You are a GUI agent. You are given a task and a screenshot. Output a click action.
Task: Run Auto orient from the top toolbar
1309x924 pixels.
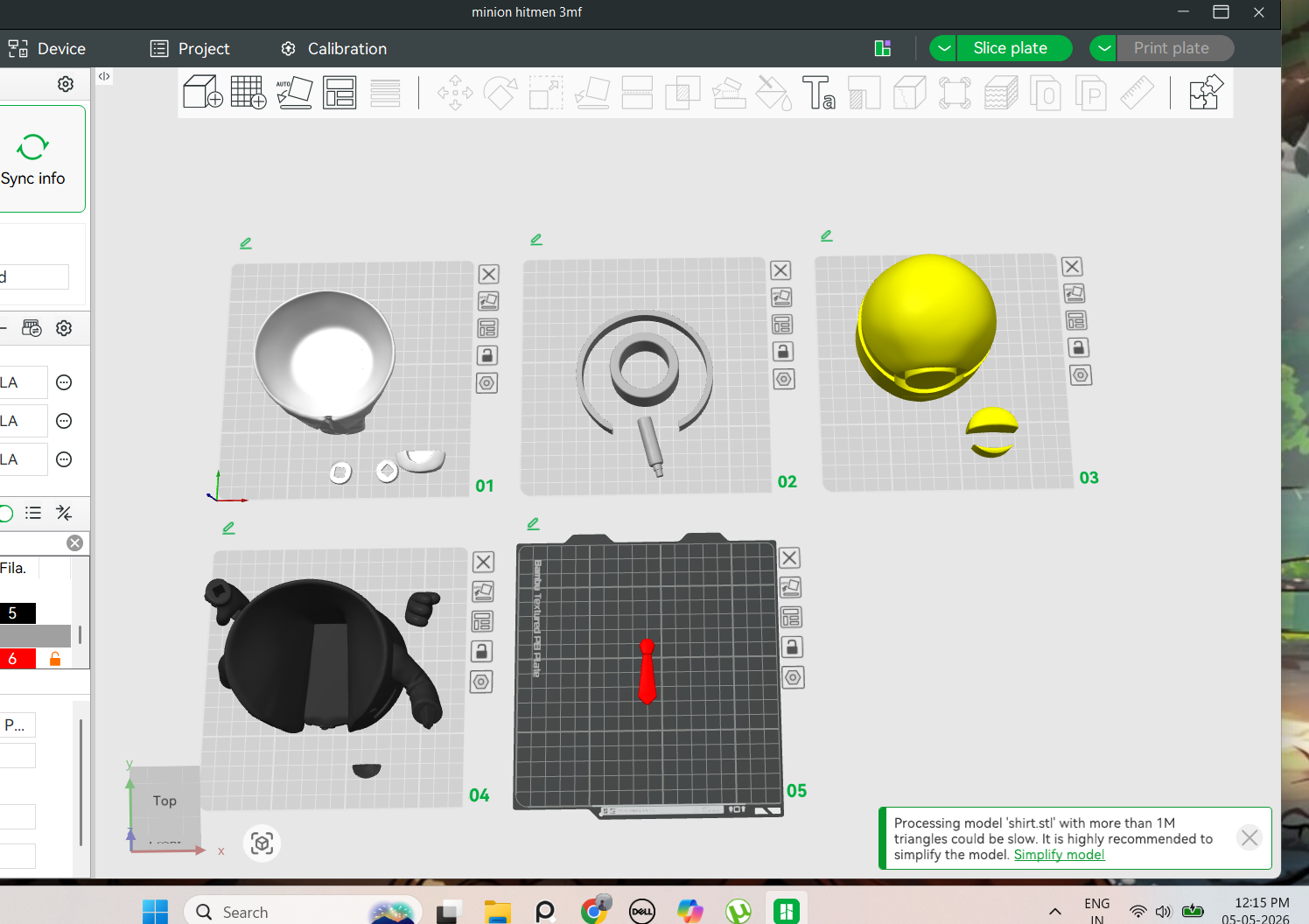click(294, 92)
